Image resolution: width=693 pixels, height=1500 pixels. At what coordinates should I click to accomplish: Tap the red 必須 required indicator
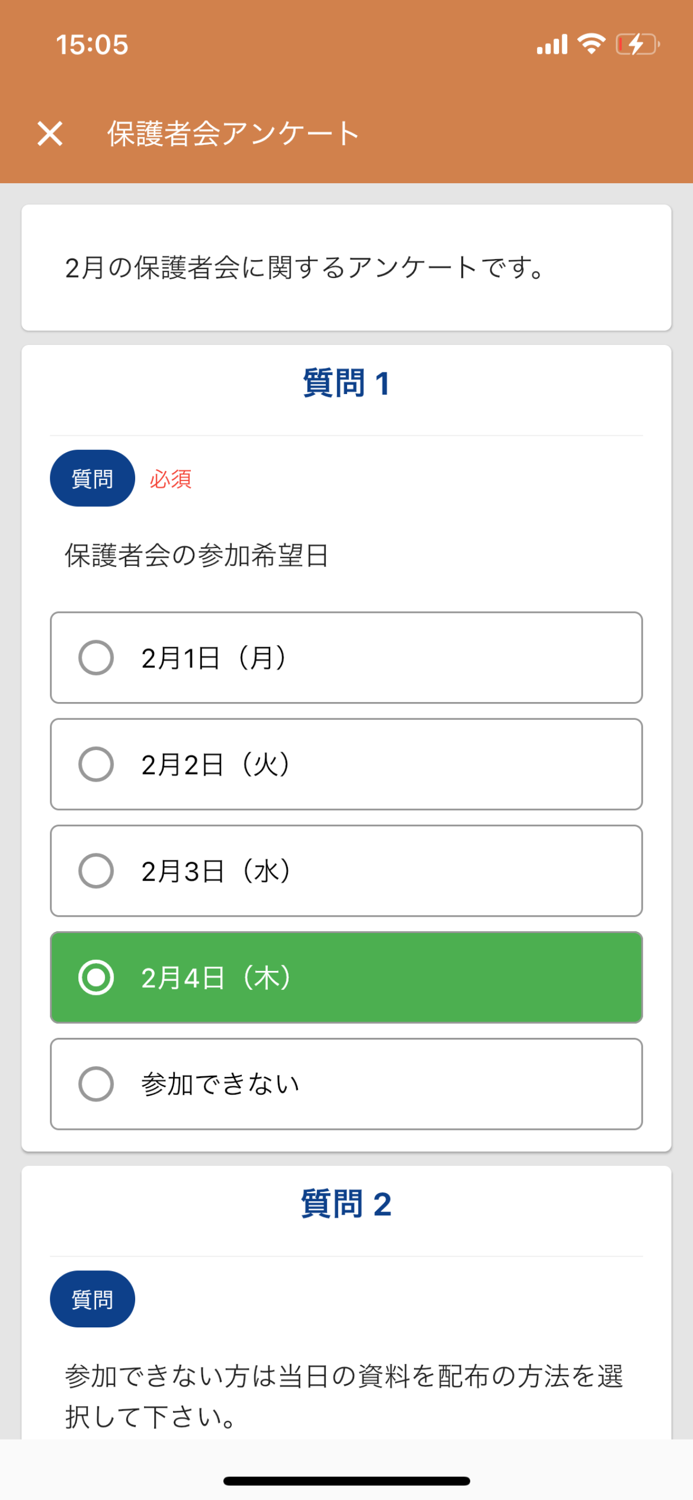pos(170,479)
